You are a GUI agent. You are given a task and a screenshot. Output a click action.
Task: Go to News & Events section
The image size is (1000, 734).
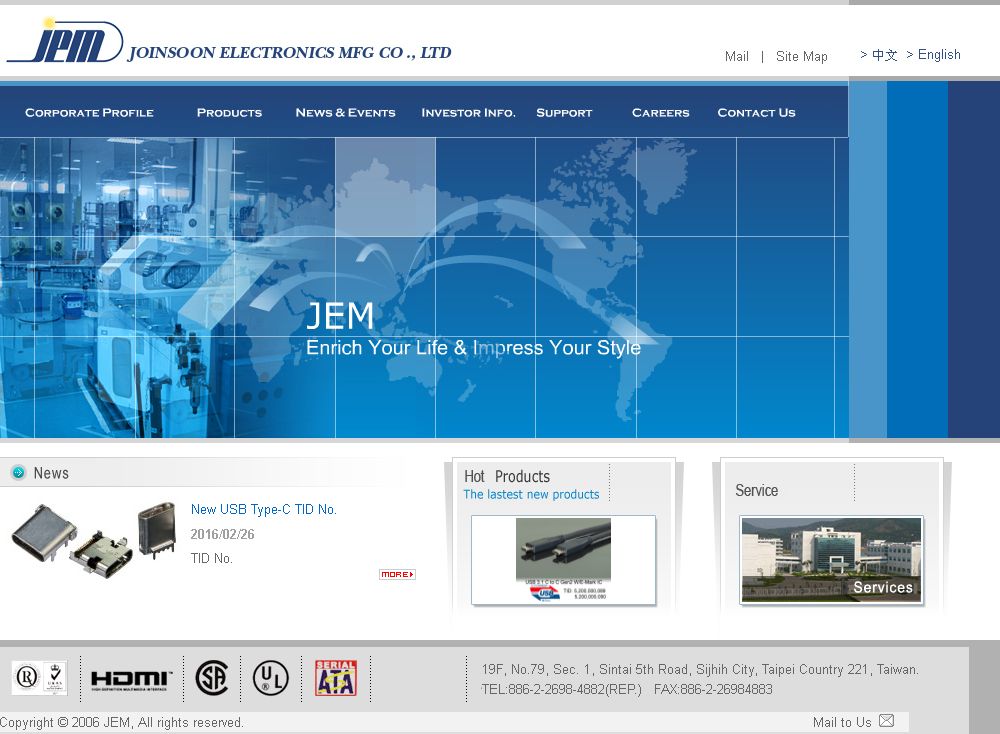[345, 113]
